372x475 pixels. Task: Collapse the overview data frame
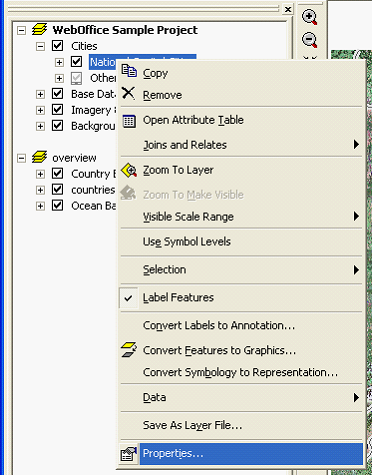pos(21,158)
